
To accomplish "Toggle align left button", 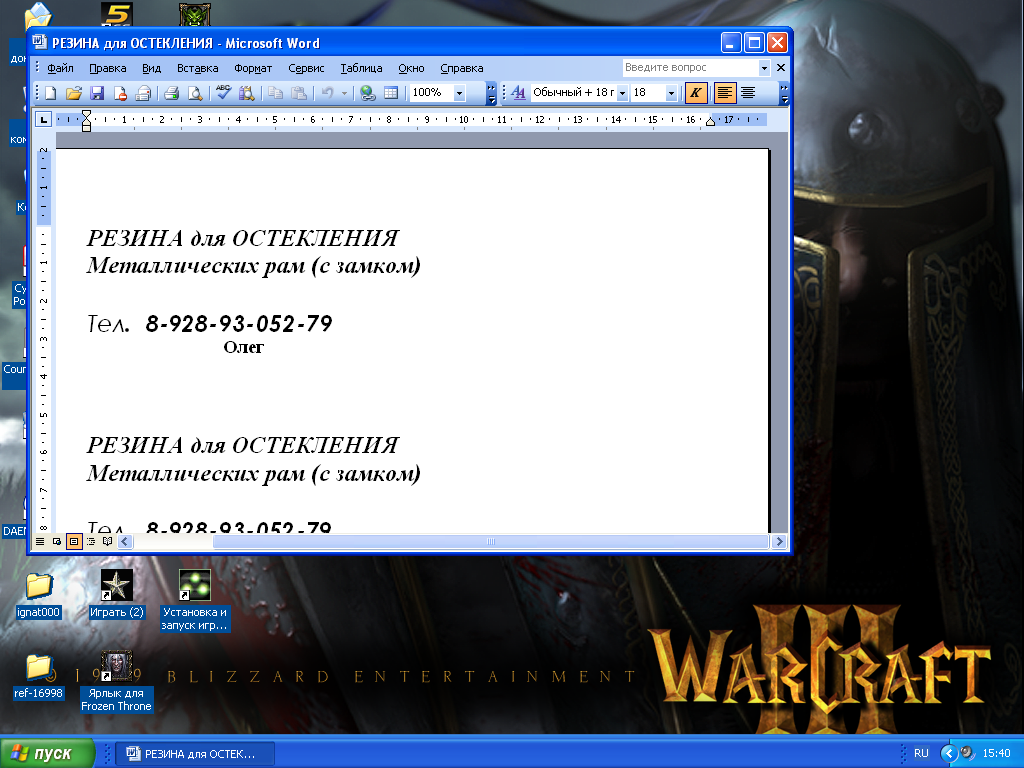I will pos(724,93).
